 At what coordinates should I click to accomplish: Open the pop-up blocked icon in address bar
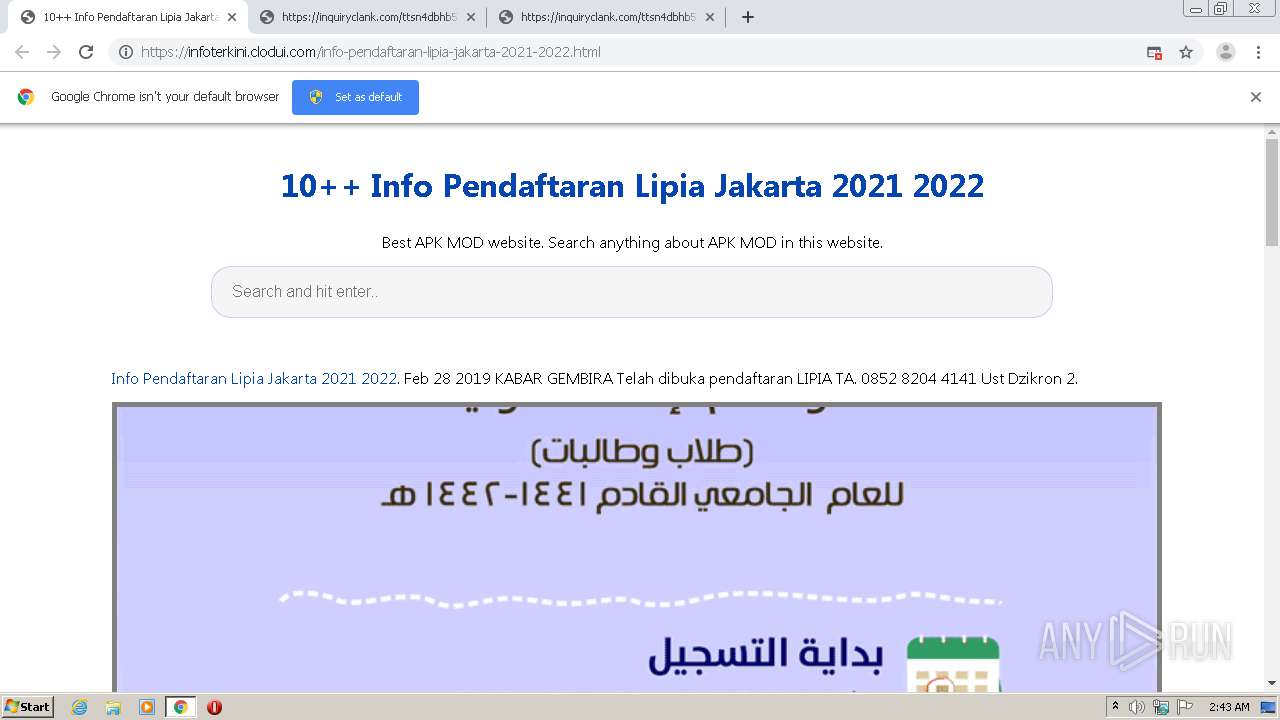(1154, 52)
